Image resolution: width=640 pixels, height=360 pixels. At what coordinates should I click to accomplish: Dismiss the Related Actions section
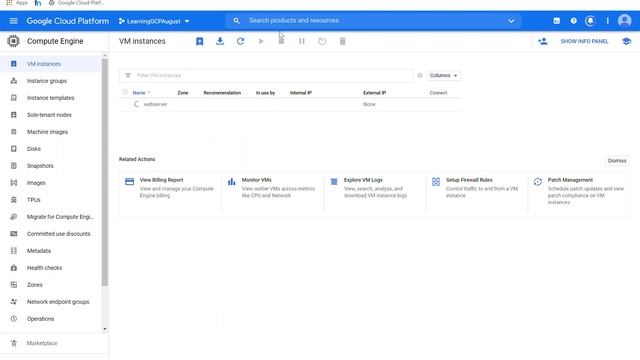pos(617,161)
